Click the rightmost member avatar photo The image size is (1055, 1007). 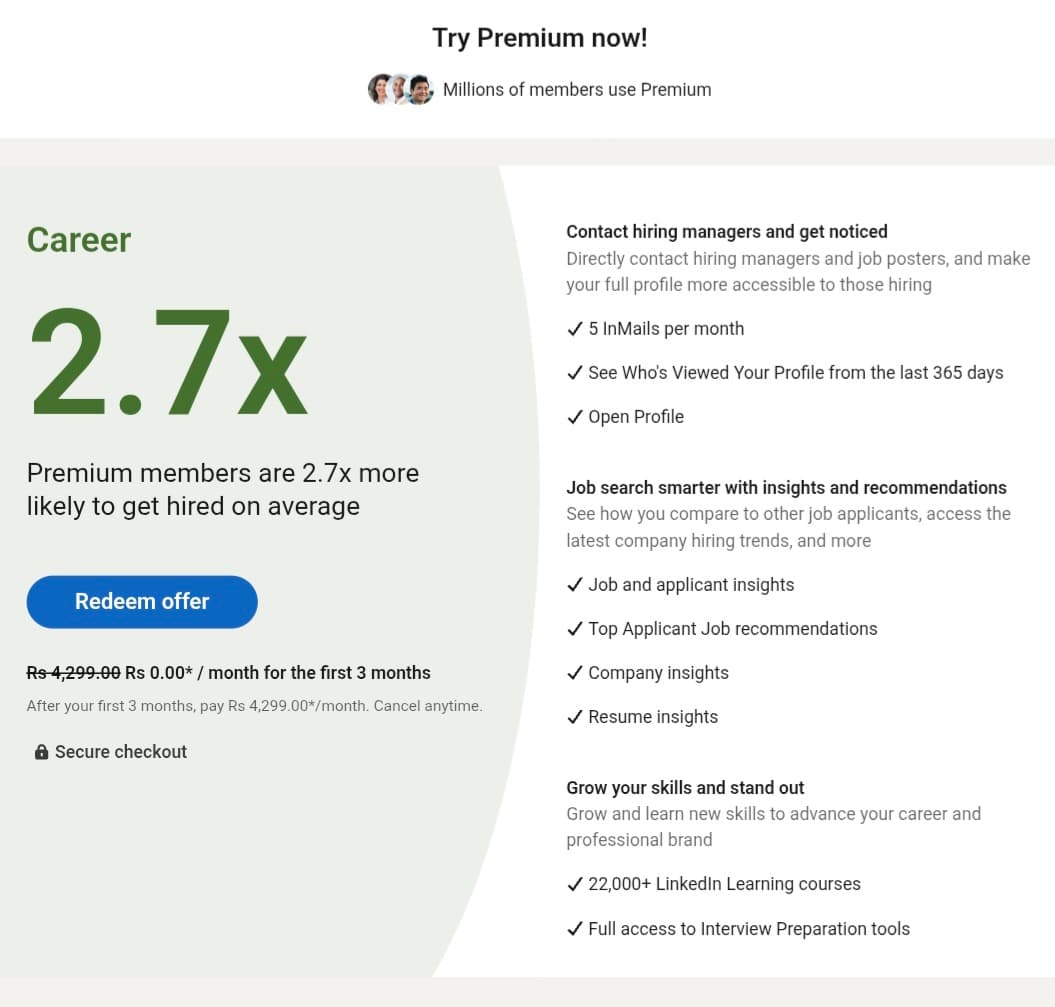[420, 89]
